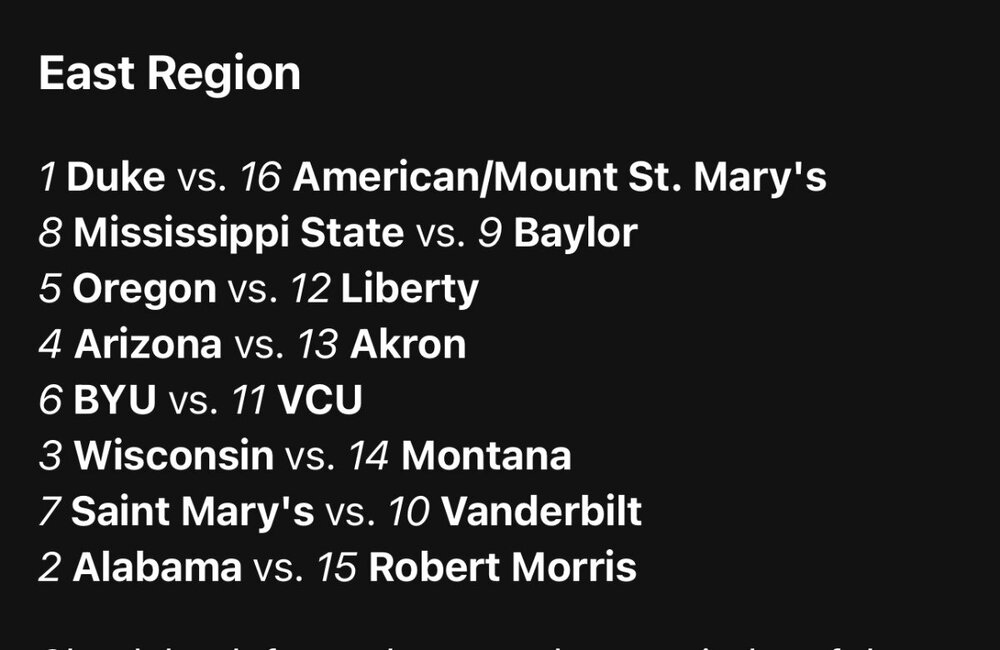This screenshot has width=1000, height=650.
Task: Click Mississippi State in the matchup list
Action: tap(239, 234)
